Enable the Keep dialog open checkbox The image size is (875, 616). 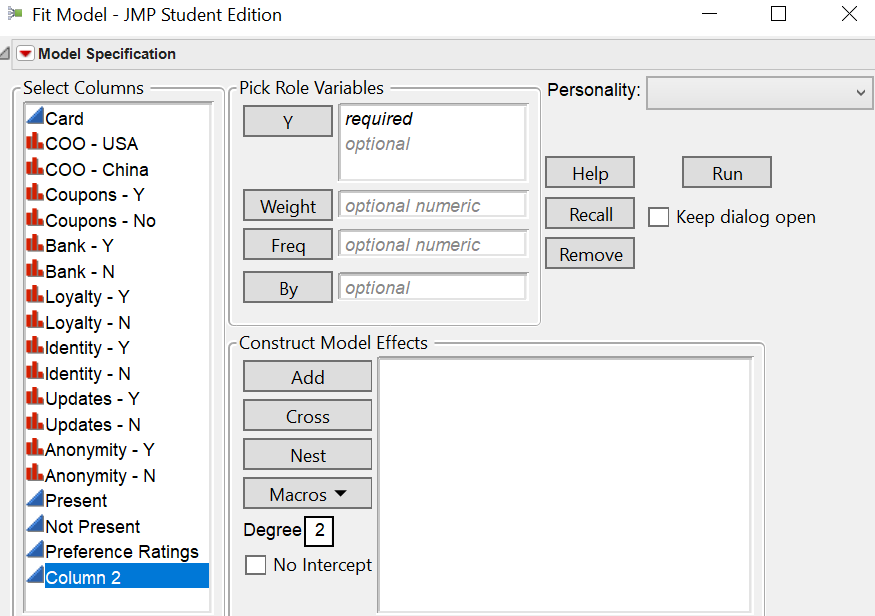point(658,217)
